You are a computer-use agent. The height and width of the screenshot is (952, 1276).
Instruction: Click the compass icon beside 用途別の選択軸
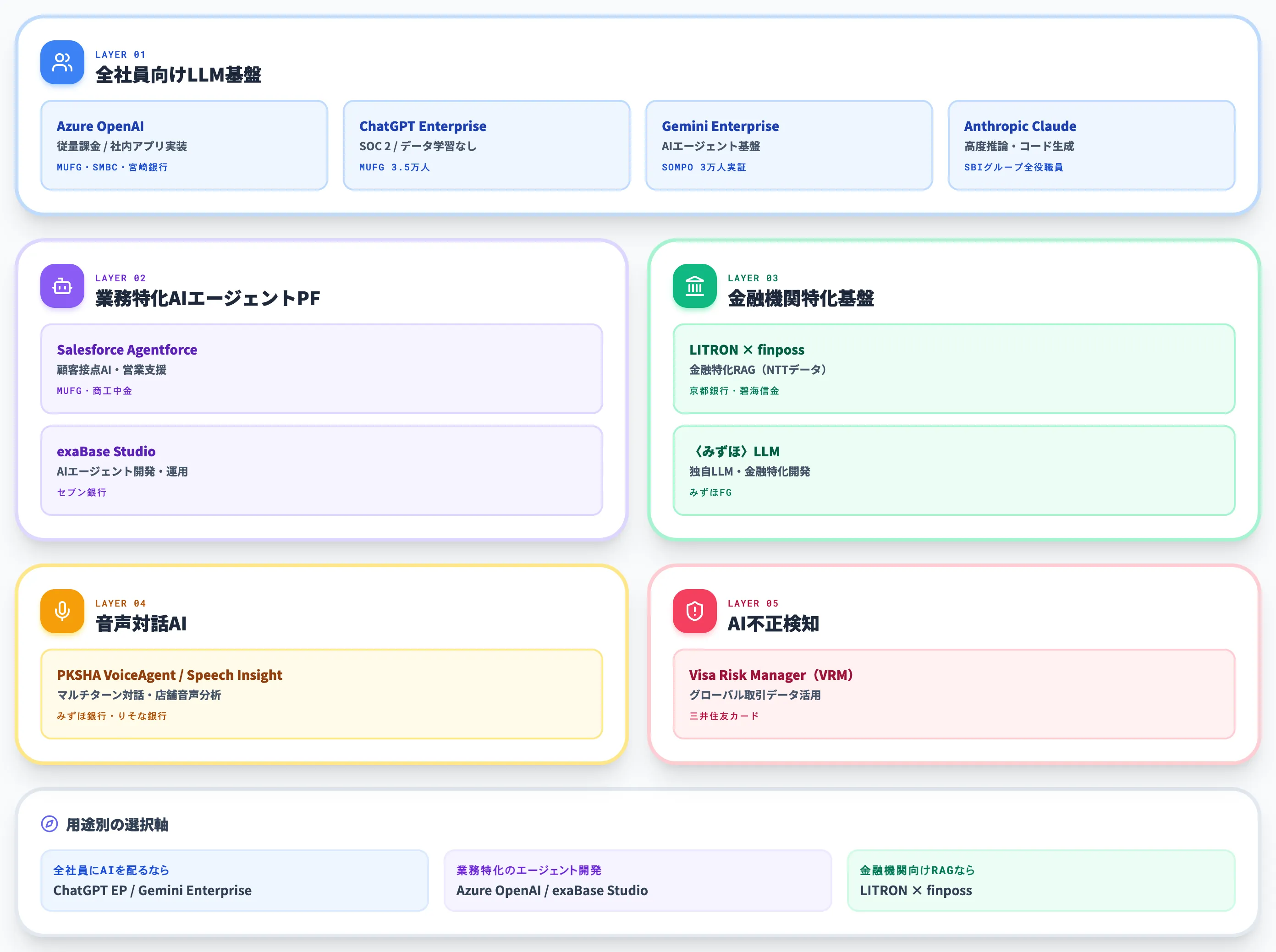tap(49, 824)
